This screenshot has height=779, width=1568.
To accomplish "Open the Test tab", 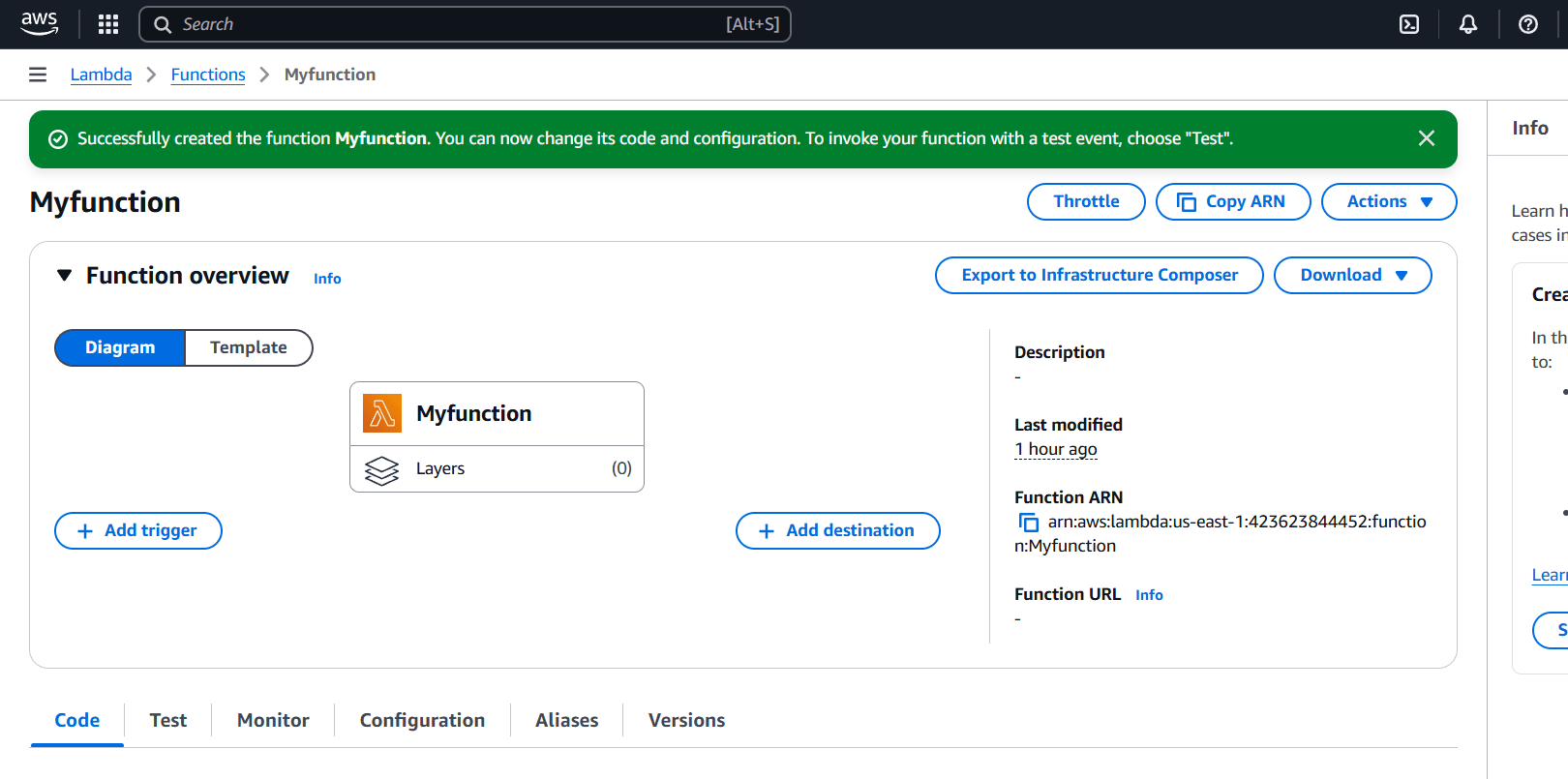I will coord(168,720).
